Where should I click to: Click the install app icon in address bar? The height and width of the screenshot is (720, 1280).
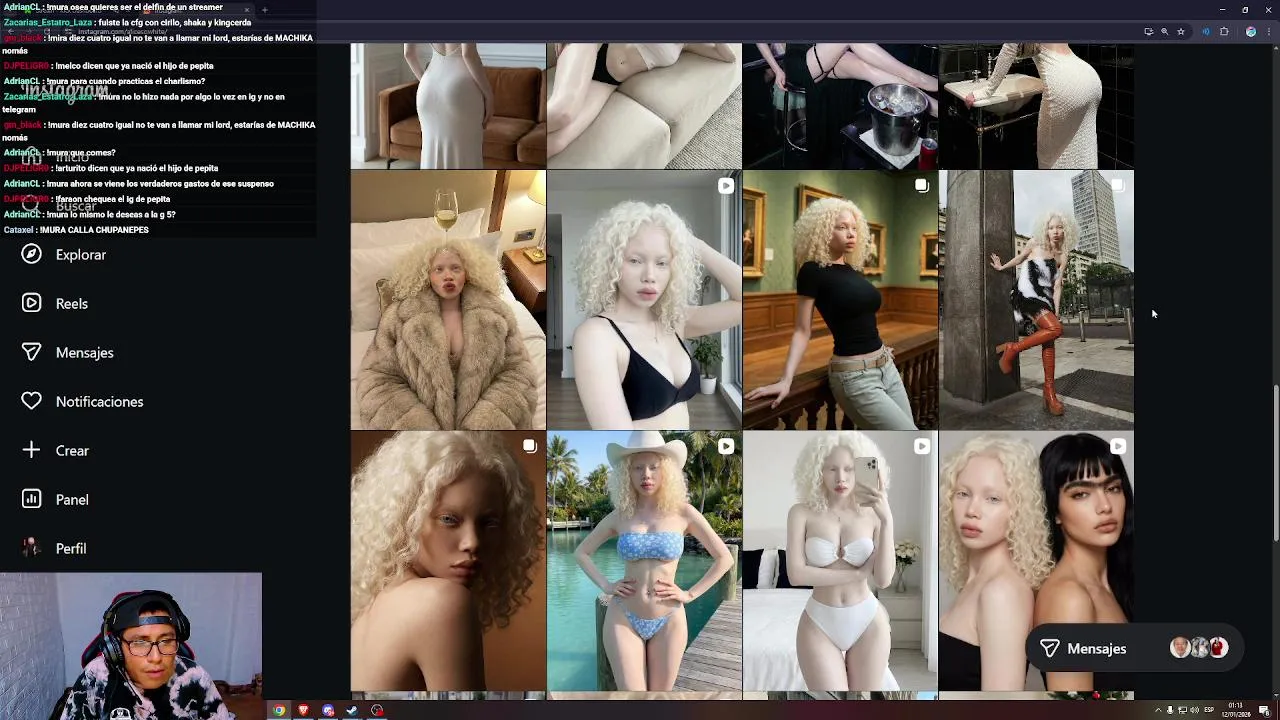(x=1148, y=32)
